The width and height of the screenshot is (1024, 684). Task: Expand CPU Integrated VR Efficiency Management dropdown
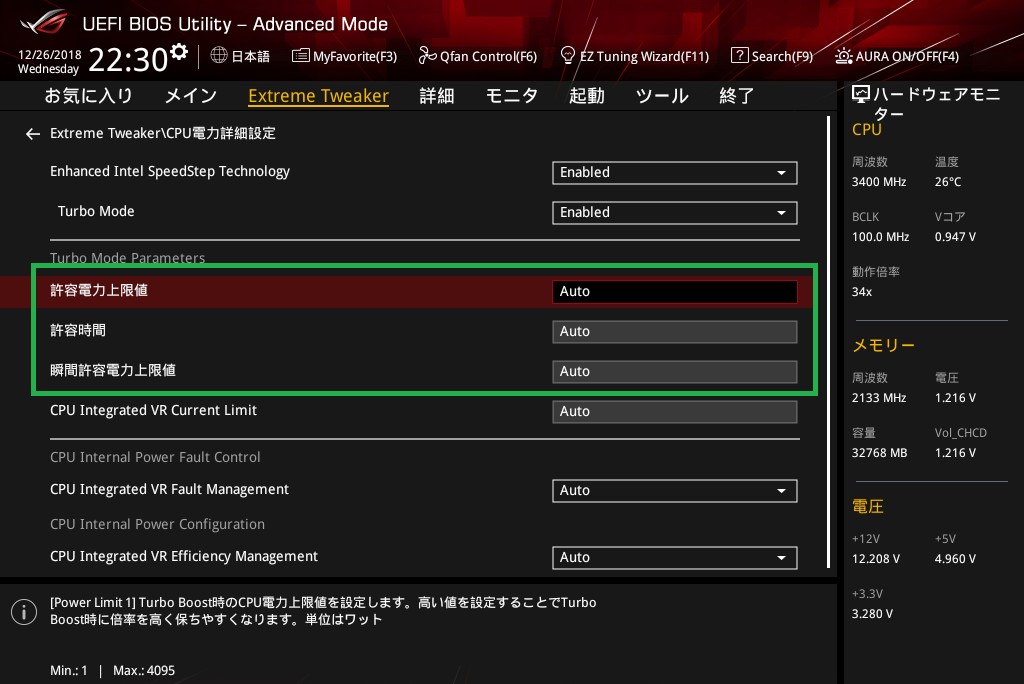coord(675,557)
